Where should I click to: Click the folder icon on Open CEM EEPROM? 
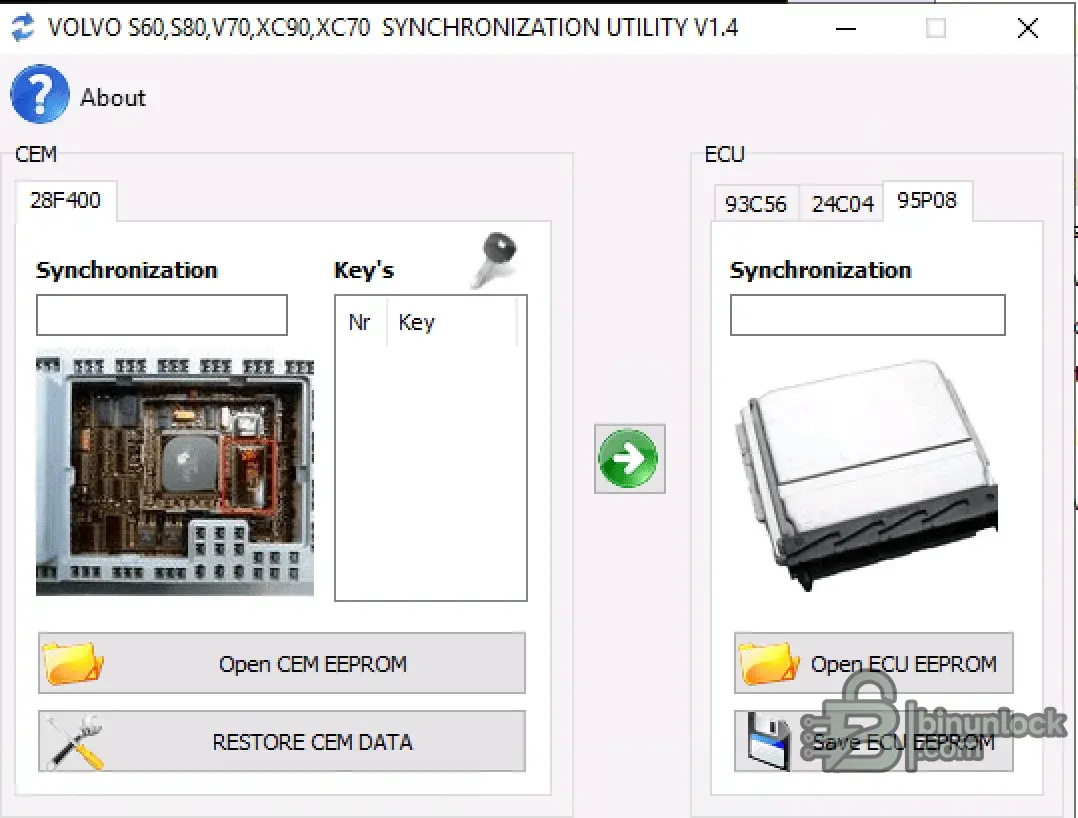[x=73, y=663]
